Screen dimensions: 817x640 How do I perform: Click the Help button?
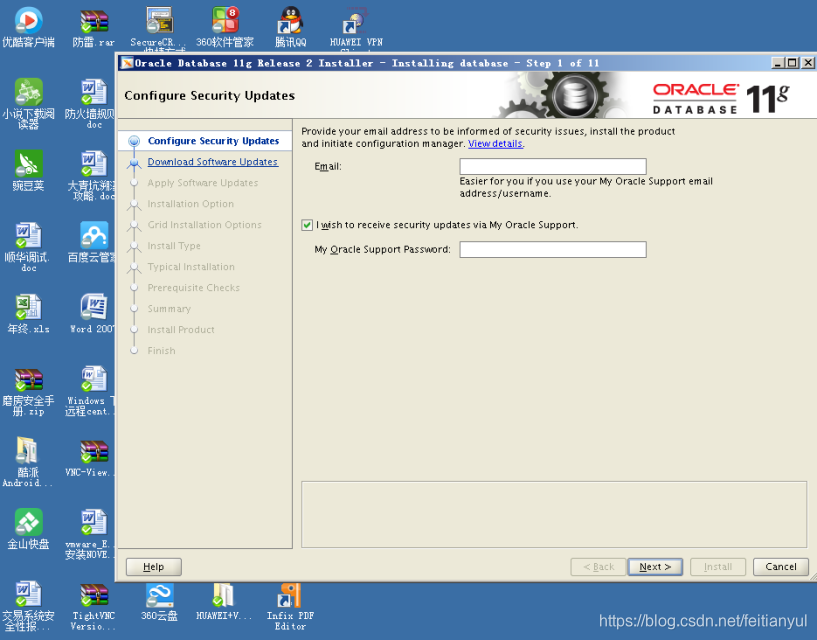[x=154, y=567]
